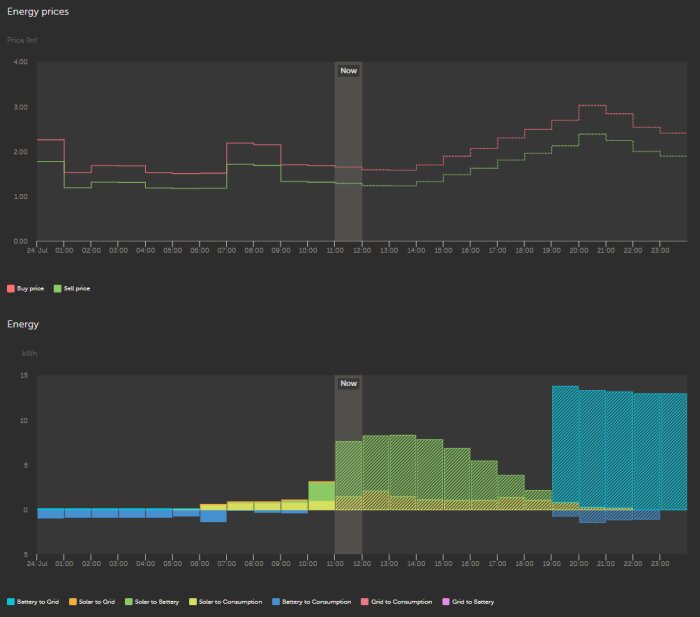Click the Now marker in Energy prices chart
This screenshot has width=700, height=617.
[x=348, y=71]
